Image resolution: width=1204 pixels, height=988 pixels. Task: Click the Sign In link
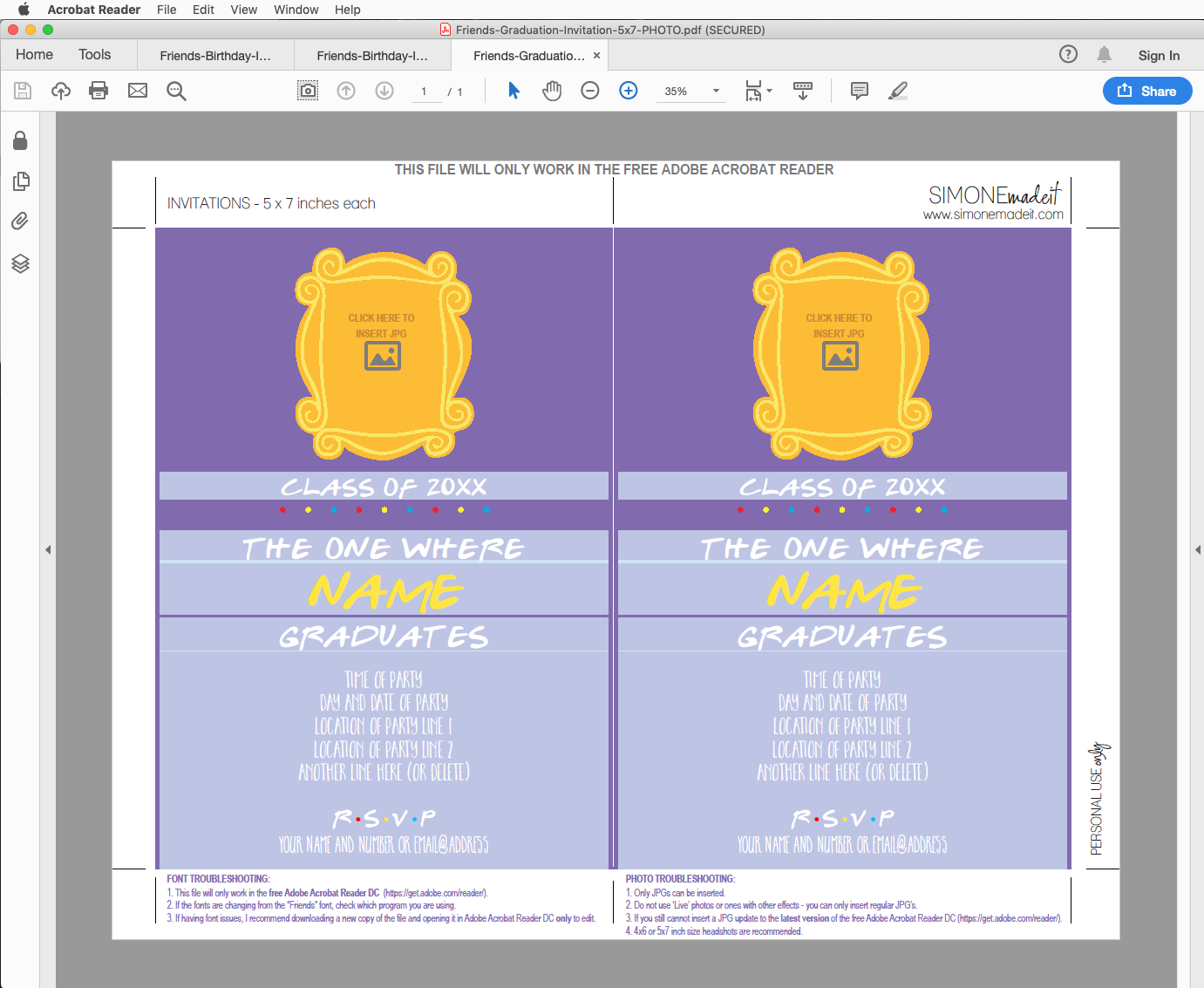coord(1159,55)
